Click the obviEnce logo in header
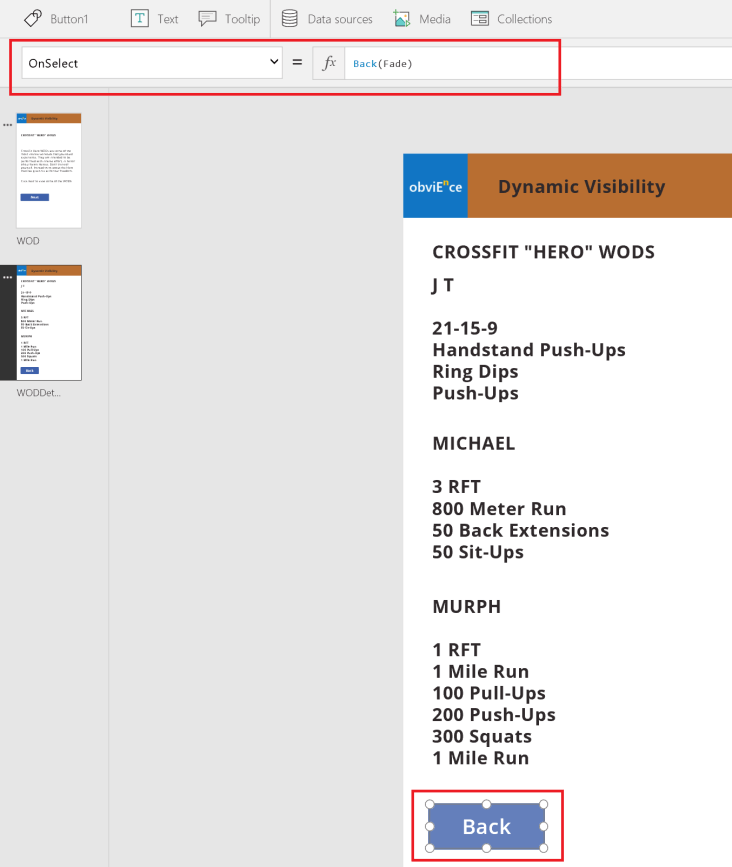The width and height of the screenshot is (732, 867). [435, 186]
